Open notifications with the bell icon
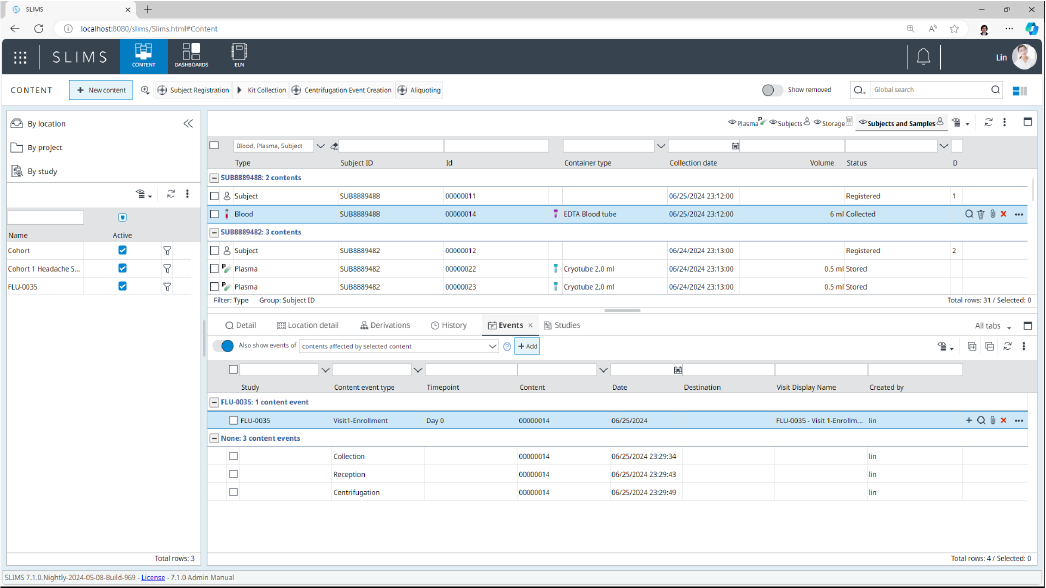The height and width of the screenshot is (588, 1046). [x=923, y=57]
